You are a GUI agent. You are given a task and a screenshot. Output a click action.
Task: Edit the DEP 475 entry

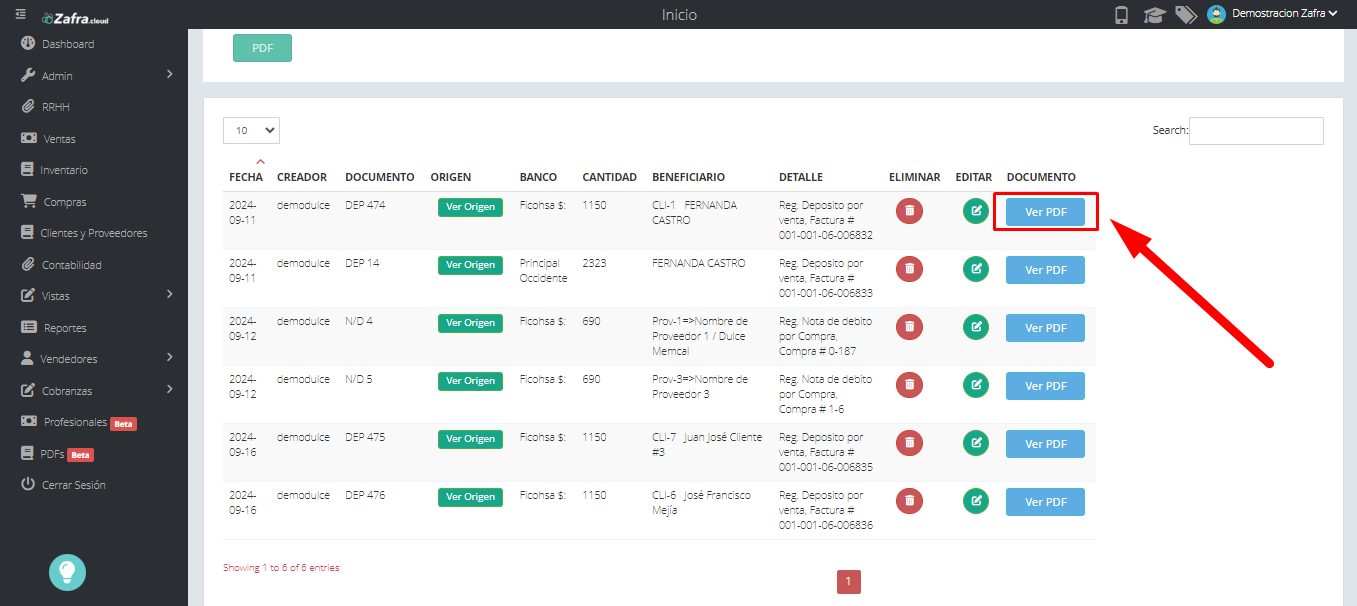tap(976, 443)
